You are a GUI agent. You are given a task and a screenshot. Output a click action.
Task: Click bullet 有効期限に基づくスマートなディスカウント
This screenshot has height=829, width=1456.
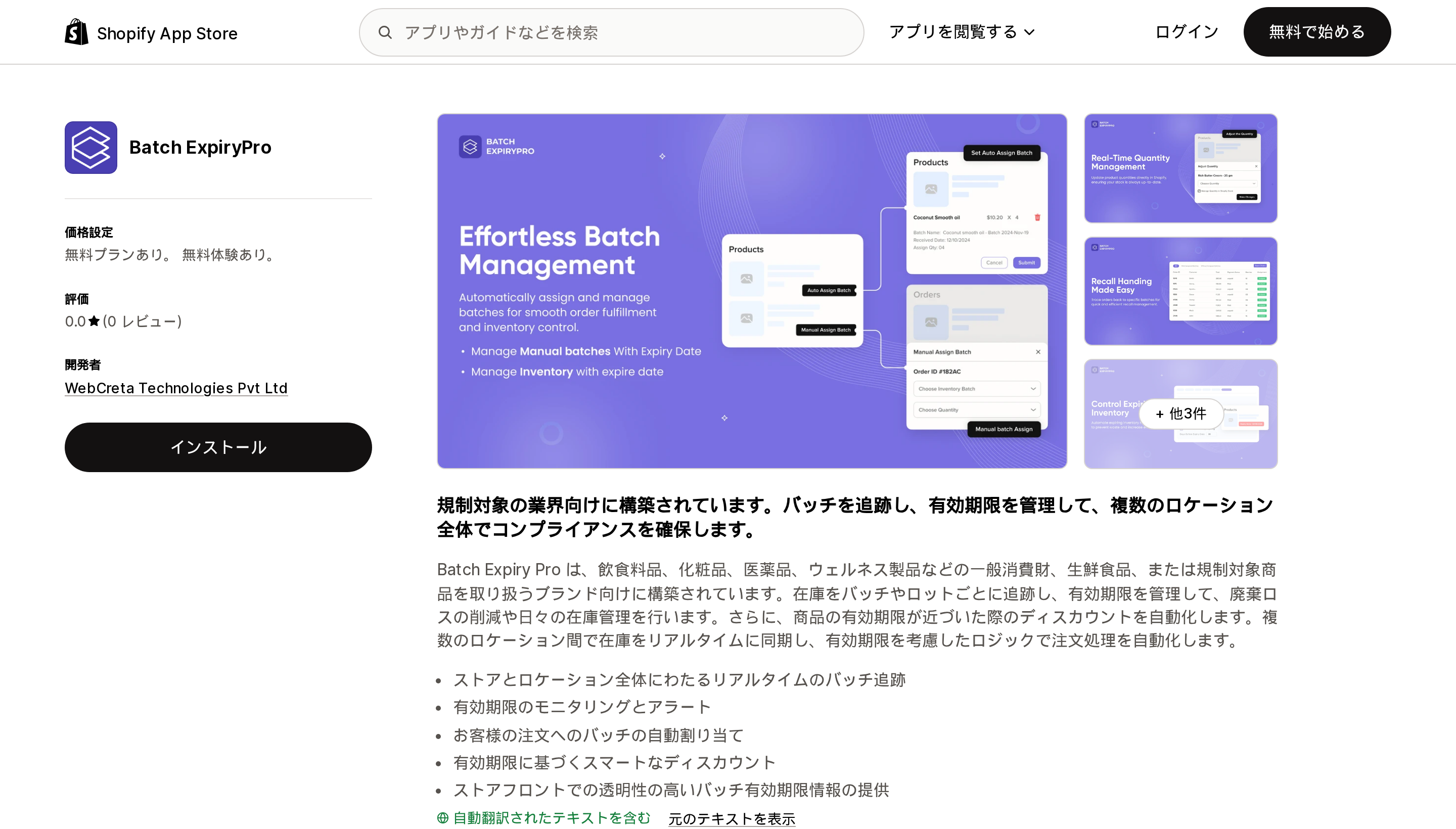(614, 762)
